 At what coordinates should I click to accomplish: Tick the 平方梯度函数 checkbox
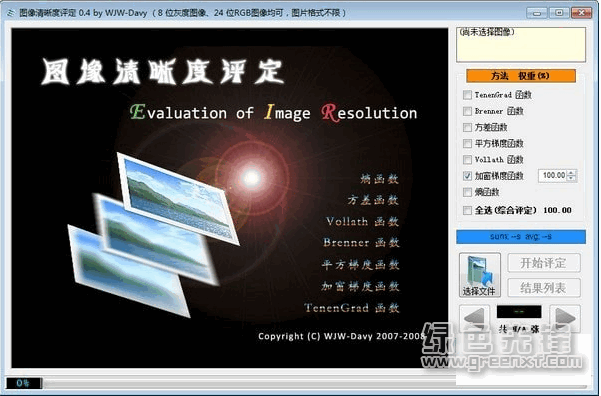point(467,143)
